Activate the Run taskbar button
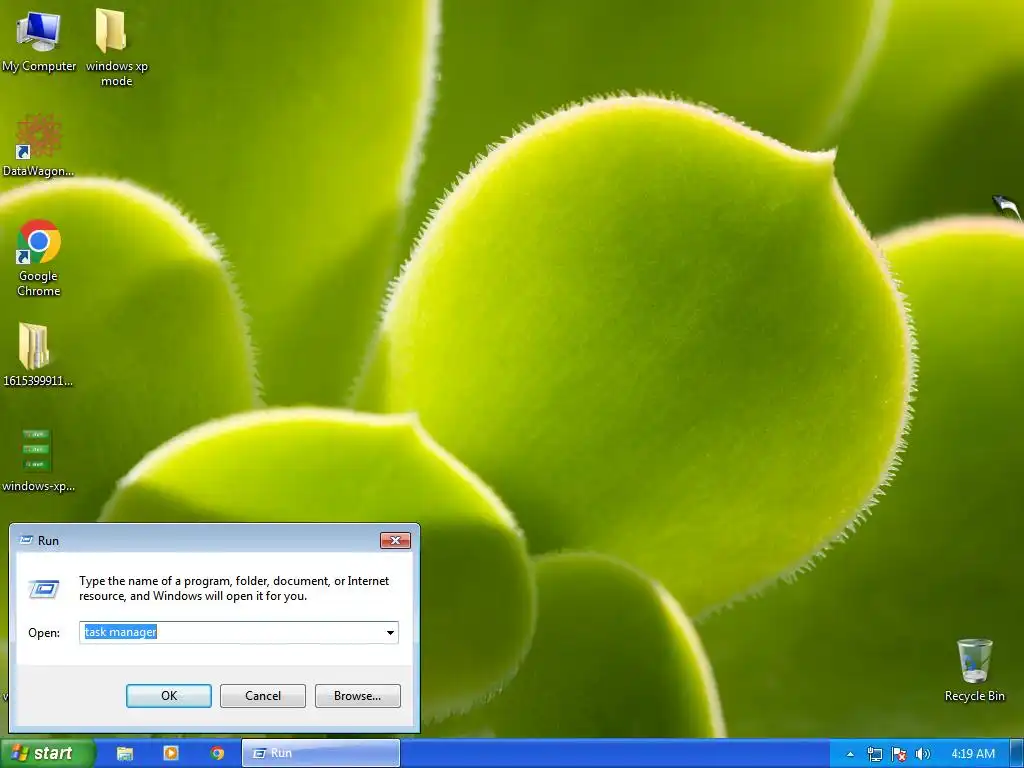Viewport: 1024px width, 768px height. [321, 753]
